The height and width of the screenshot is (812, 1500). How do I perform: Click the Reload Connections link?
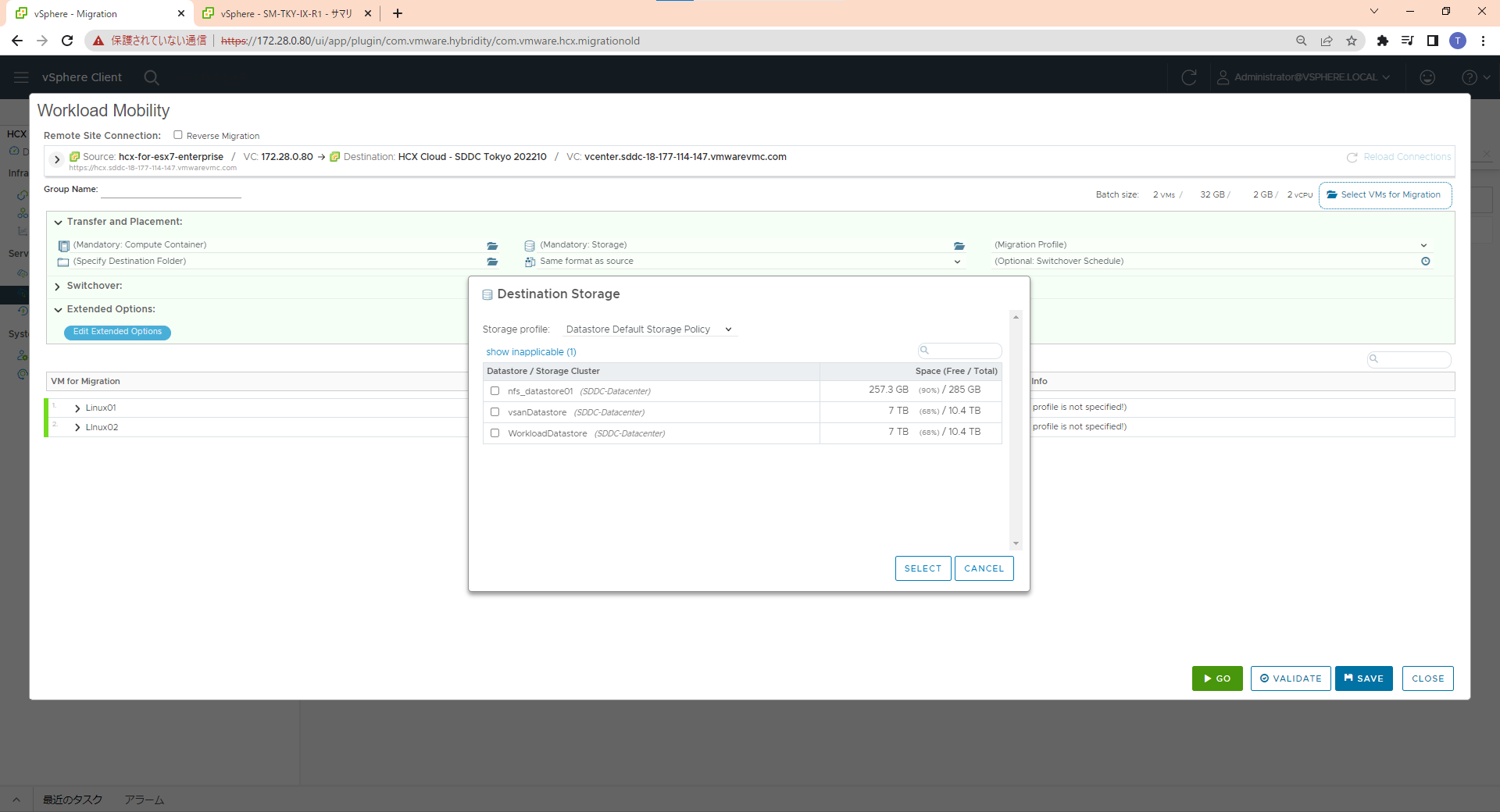[1407, 157]
